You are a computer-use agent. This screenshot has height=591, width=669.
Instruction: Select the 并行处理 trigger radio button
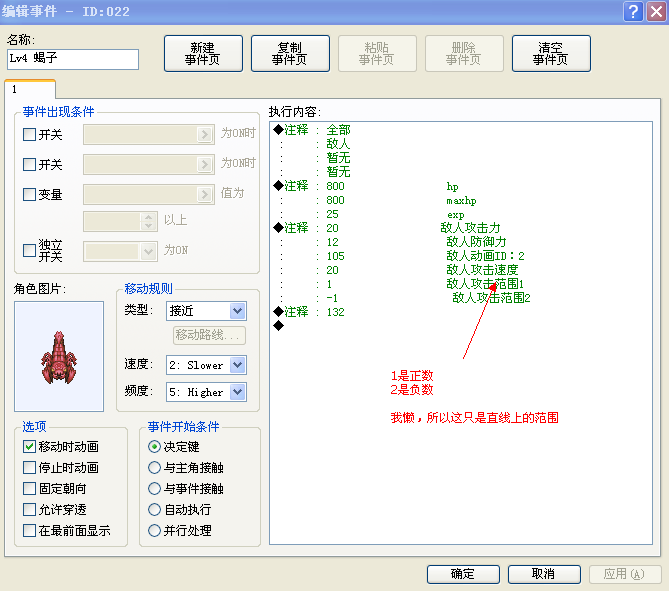point(154,531)
